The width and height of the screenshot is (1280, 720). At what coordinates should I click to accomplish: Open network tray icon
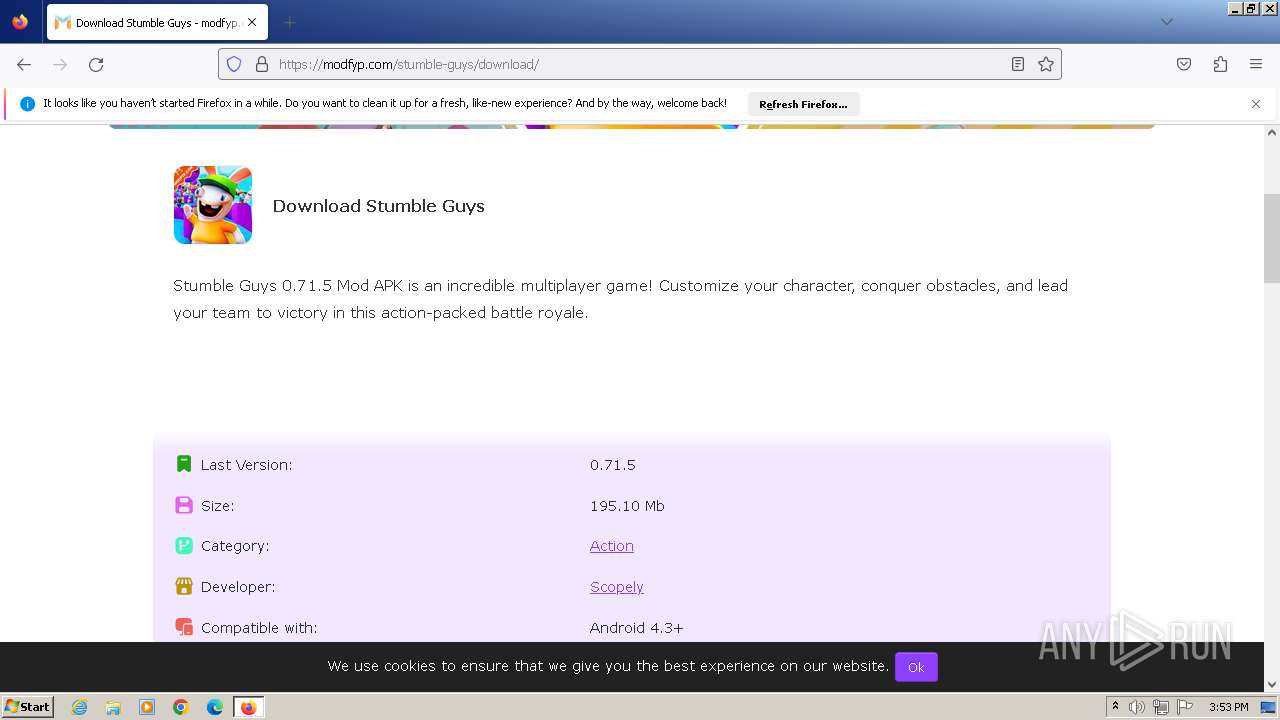click(1160, 707)
